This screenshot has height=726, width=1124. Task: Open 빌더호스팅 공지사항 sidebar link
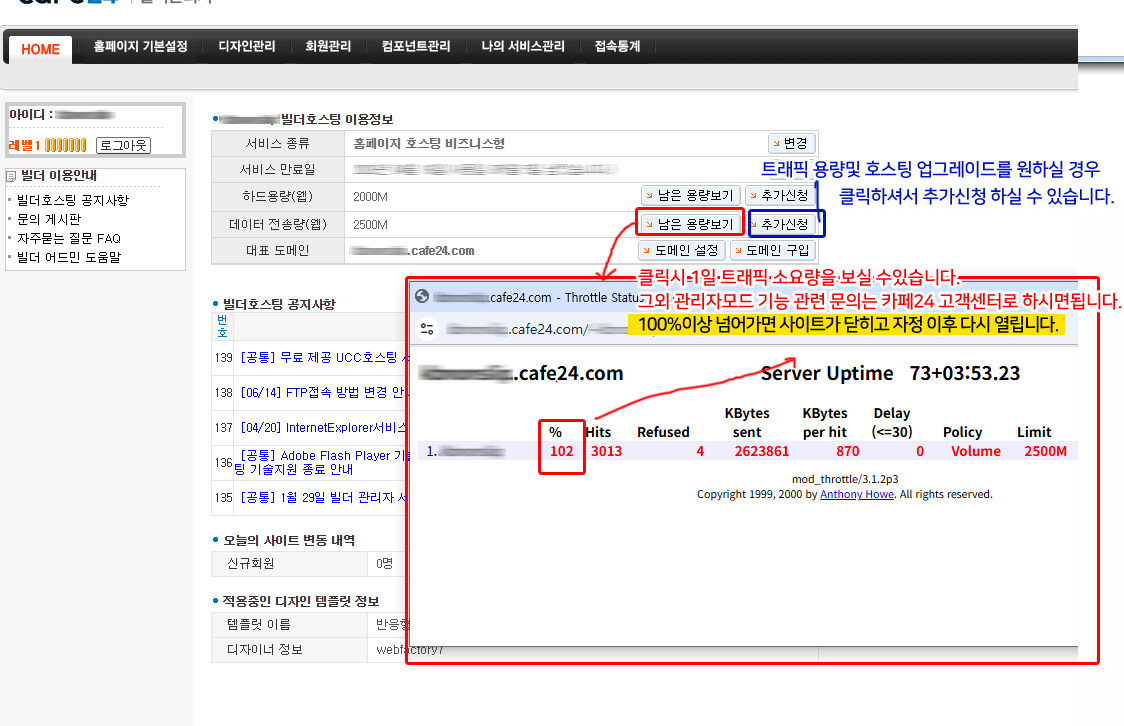pos(72,200)
